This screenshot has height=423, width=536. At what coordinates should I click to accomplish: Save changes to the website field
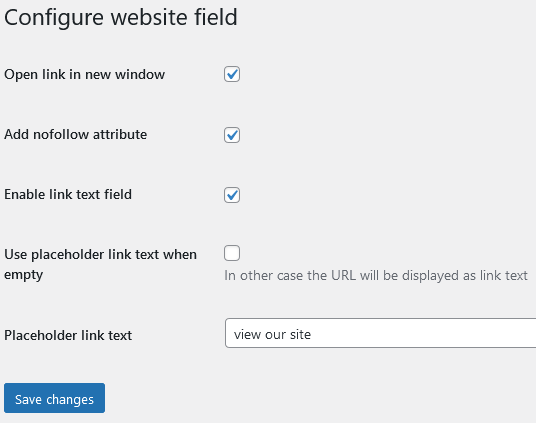tap(54, 398)
